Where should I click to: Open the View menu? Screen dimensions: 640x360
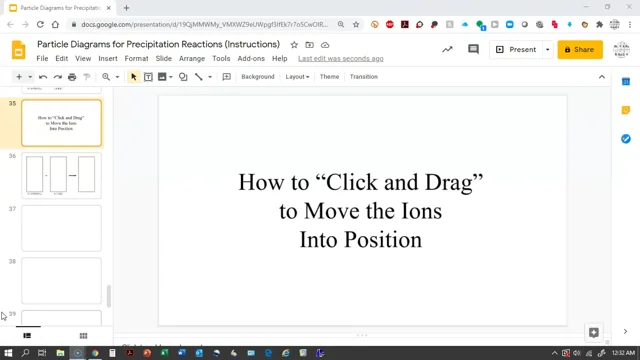pyautogui.click(x=83, y=58)
